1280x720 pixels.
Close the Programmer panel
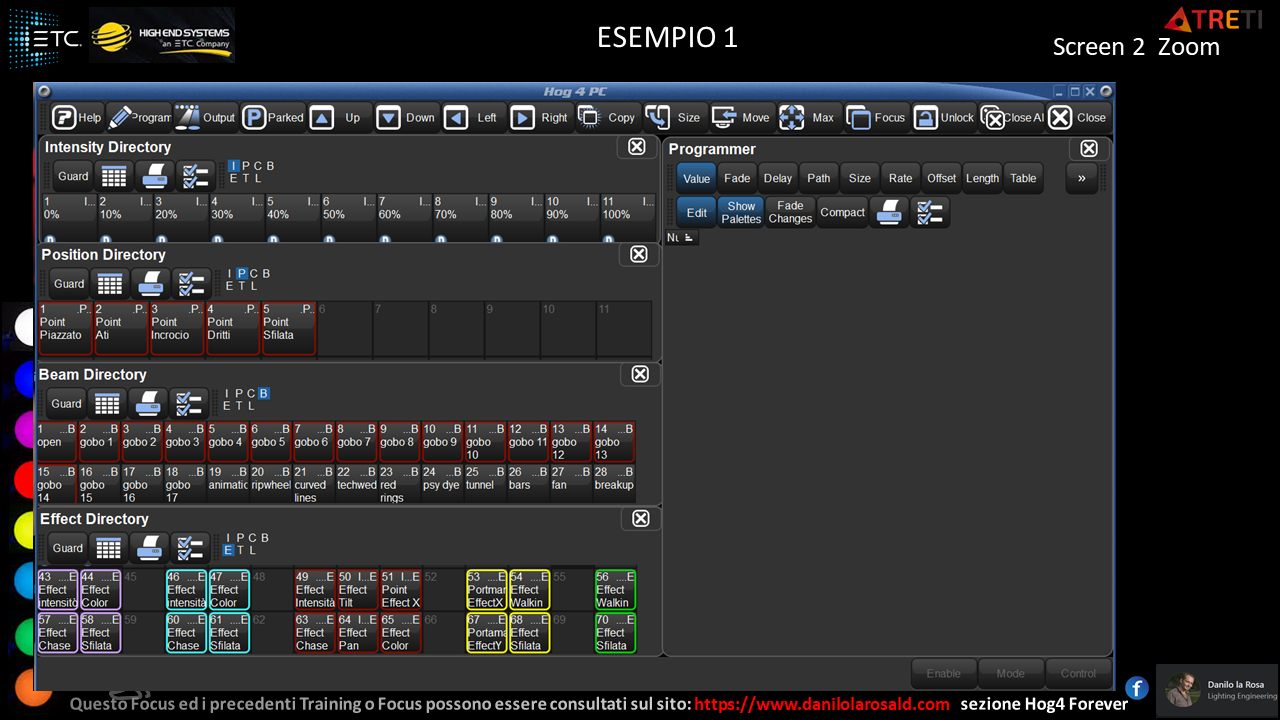pyautogui.click(x=1089, y=149)
